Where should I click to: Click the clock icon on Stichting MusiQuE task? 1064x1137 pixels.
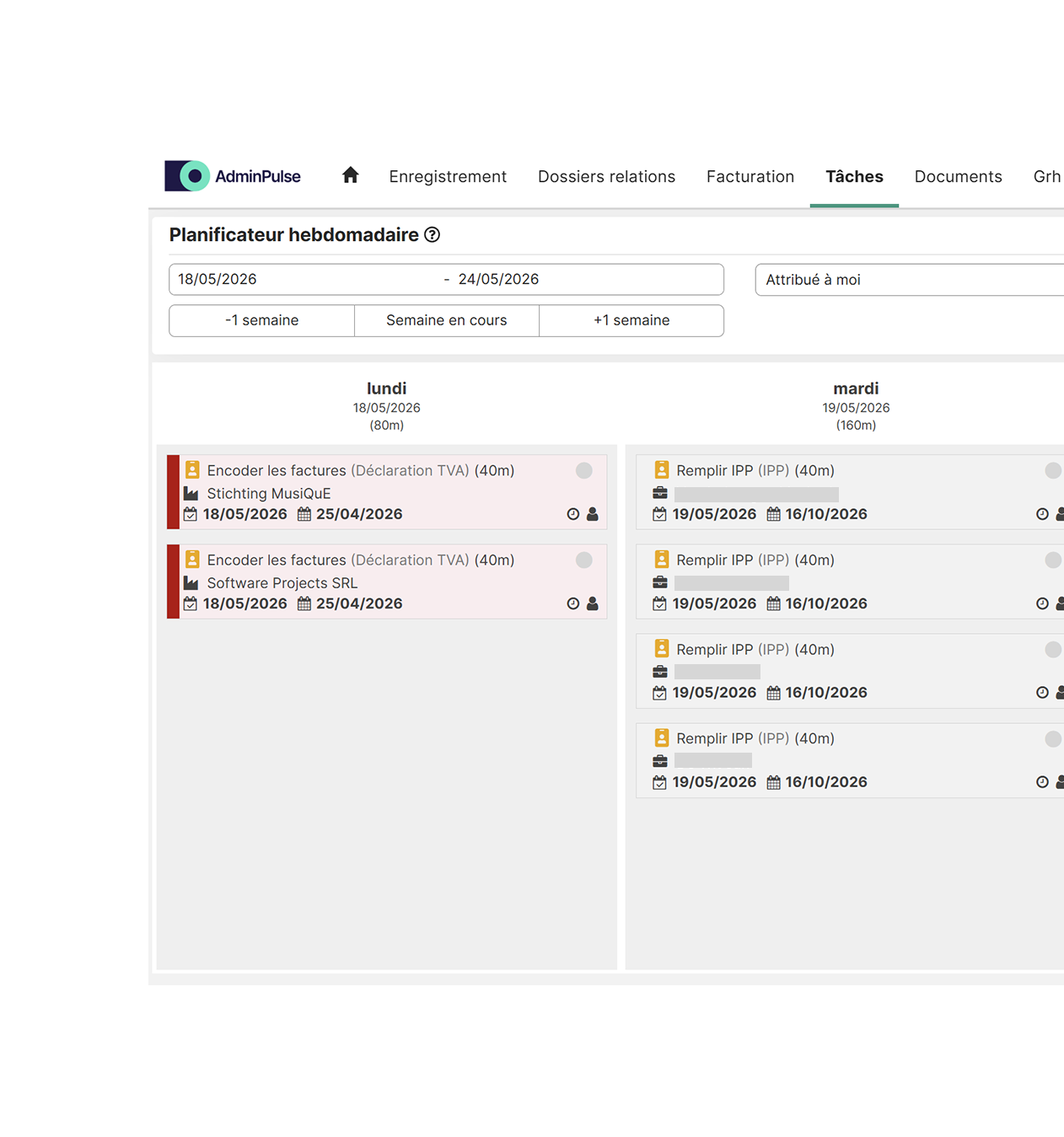point(573,514)
